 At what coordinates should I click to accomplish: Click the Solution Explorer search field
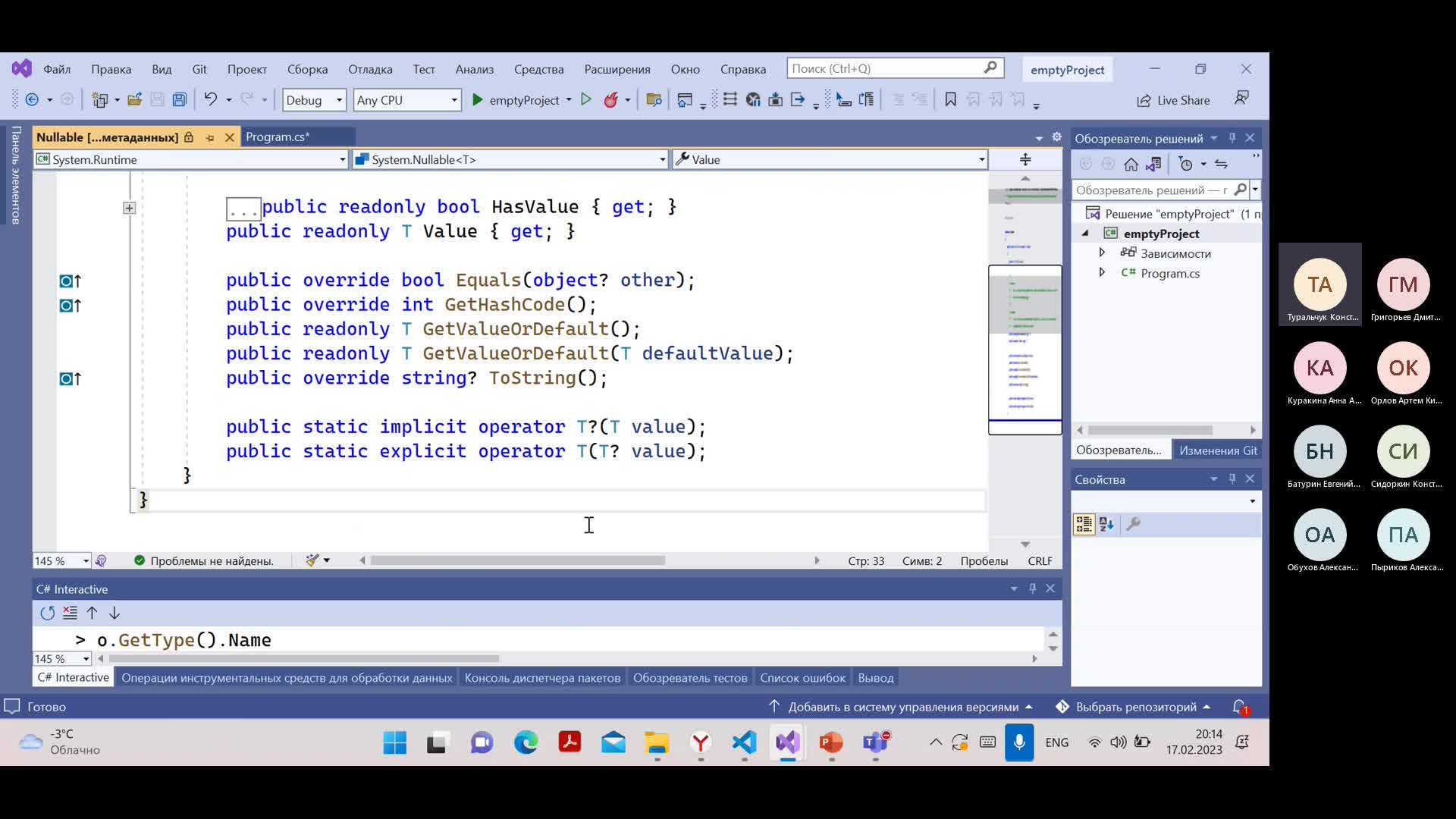[x=1160, y=190]
